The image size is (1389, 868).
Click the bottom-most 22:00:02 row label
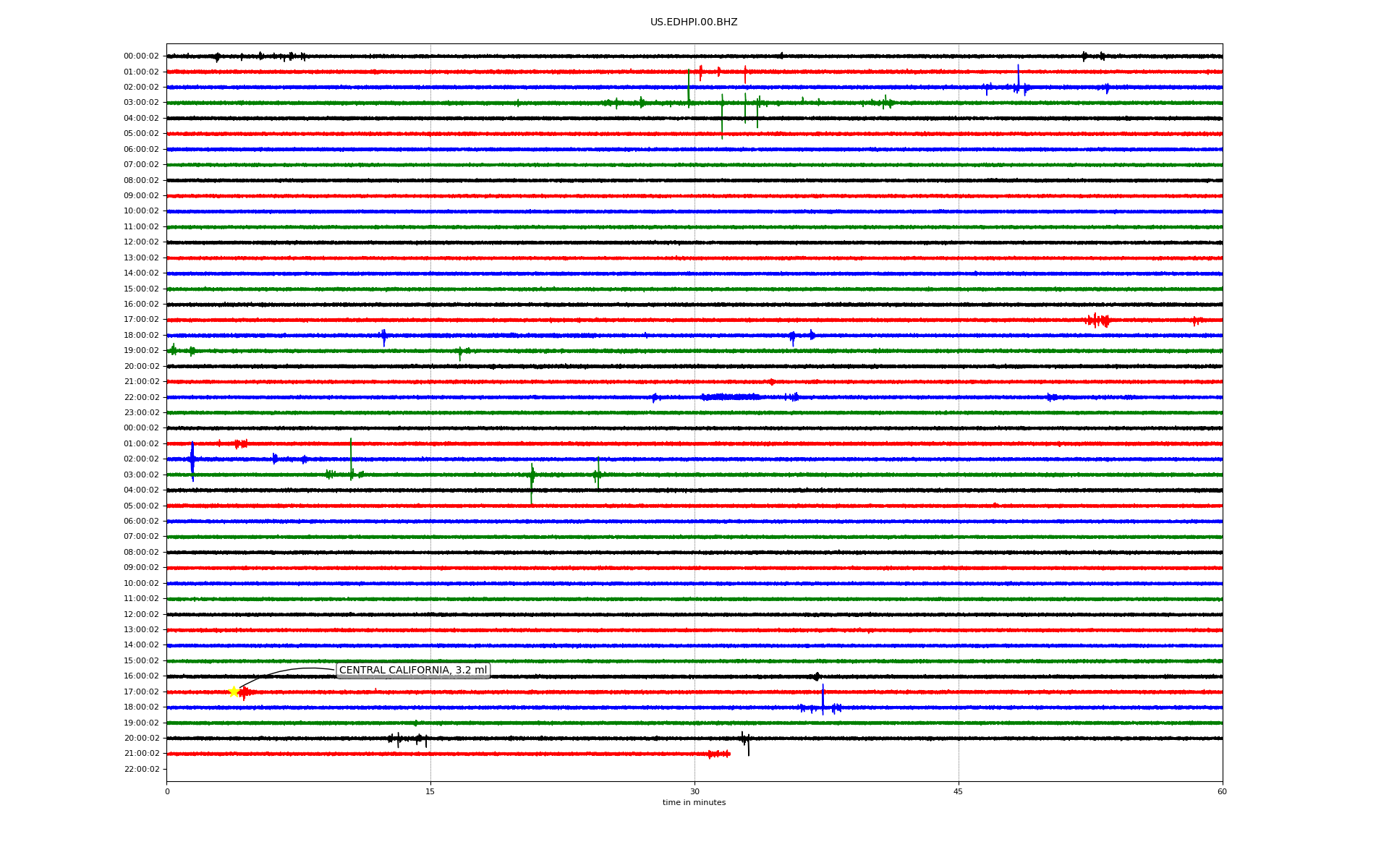pos(141,770)
